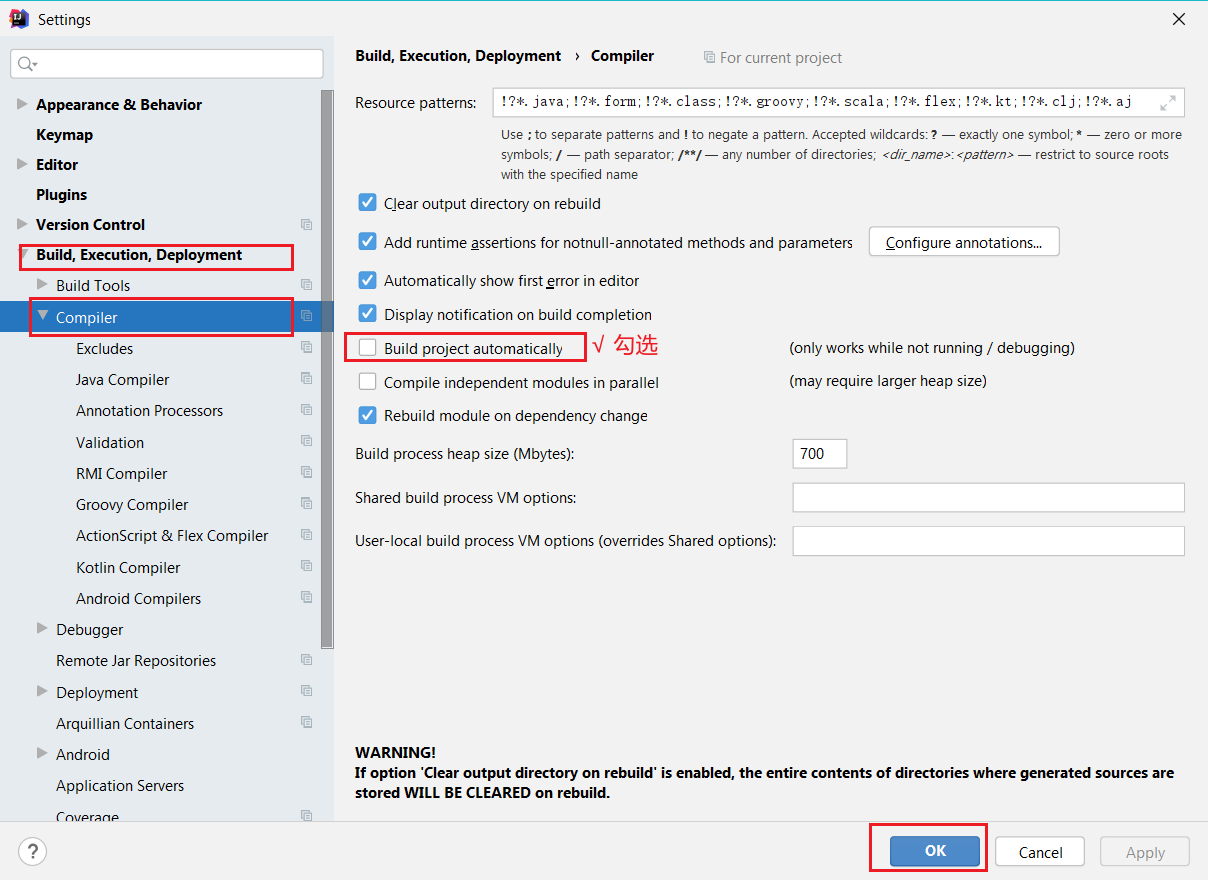
Task: Select RMI Compiler settings page
Action: (x=121, y=473)
